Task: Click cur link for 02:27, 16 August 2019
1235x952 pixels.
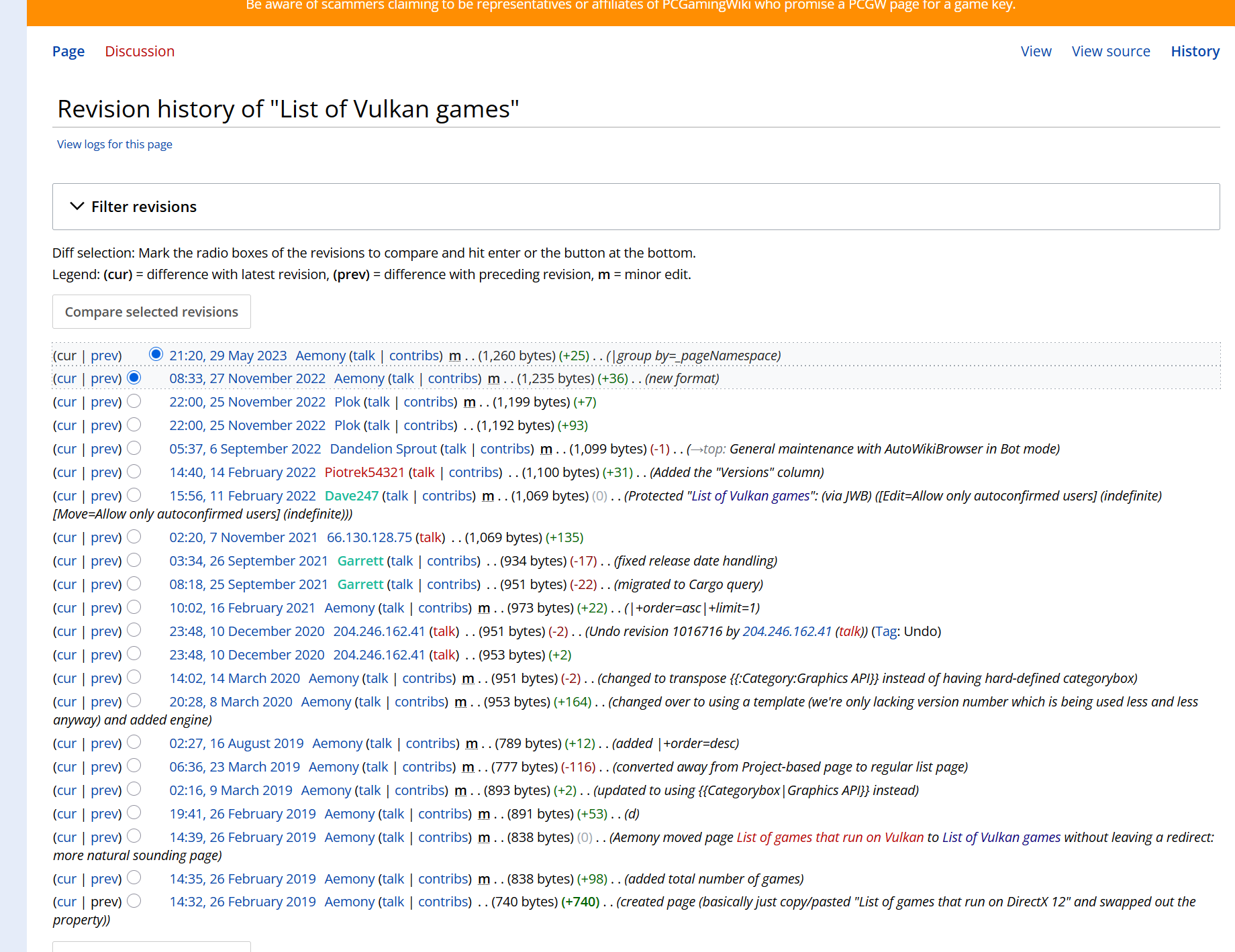Action: click(x=66, y=743)
